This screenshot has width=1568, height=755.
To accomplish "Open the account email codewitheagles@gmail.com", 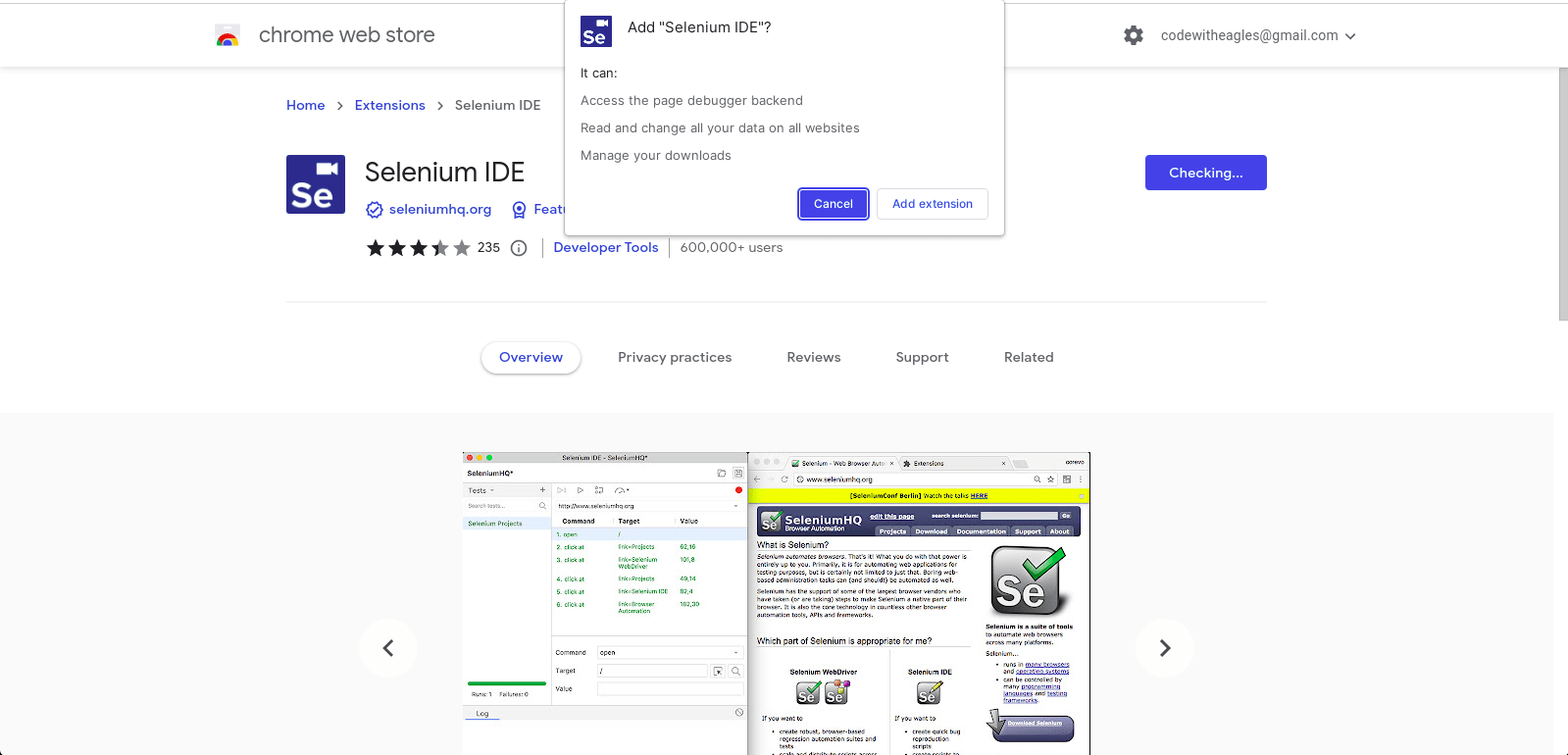I will tap(1249, 35).
